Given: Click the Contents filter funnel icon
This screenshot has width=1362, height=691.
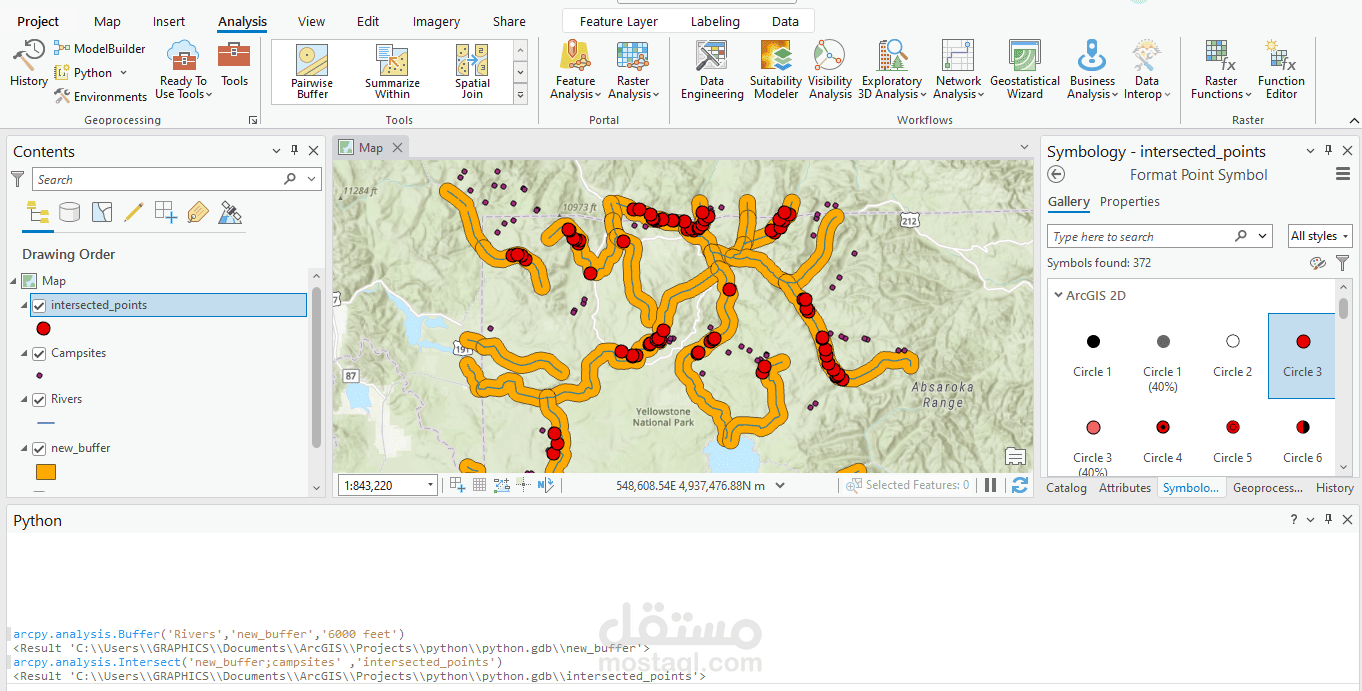Looking at the screenshot, I should 17,179.
